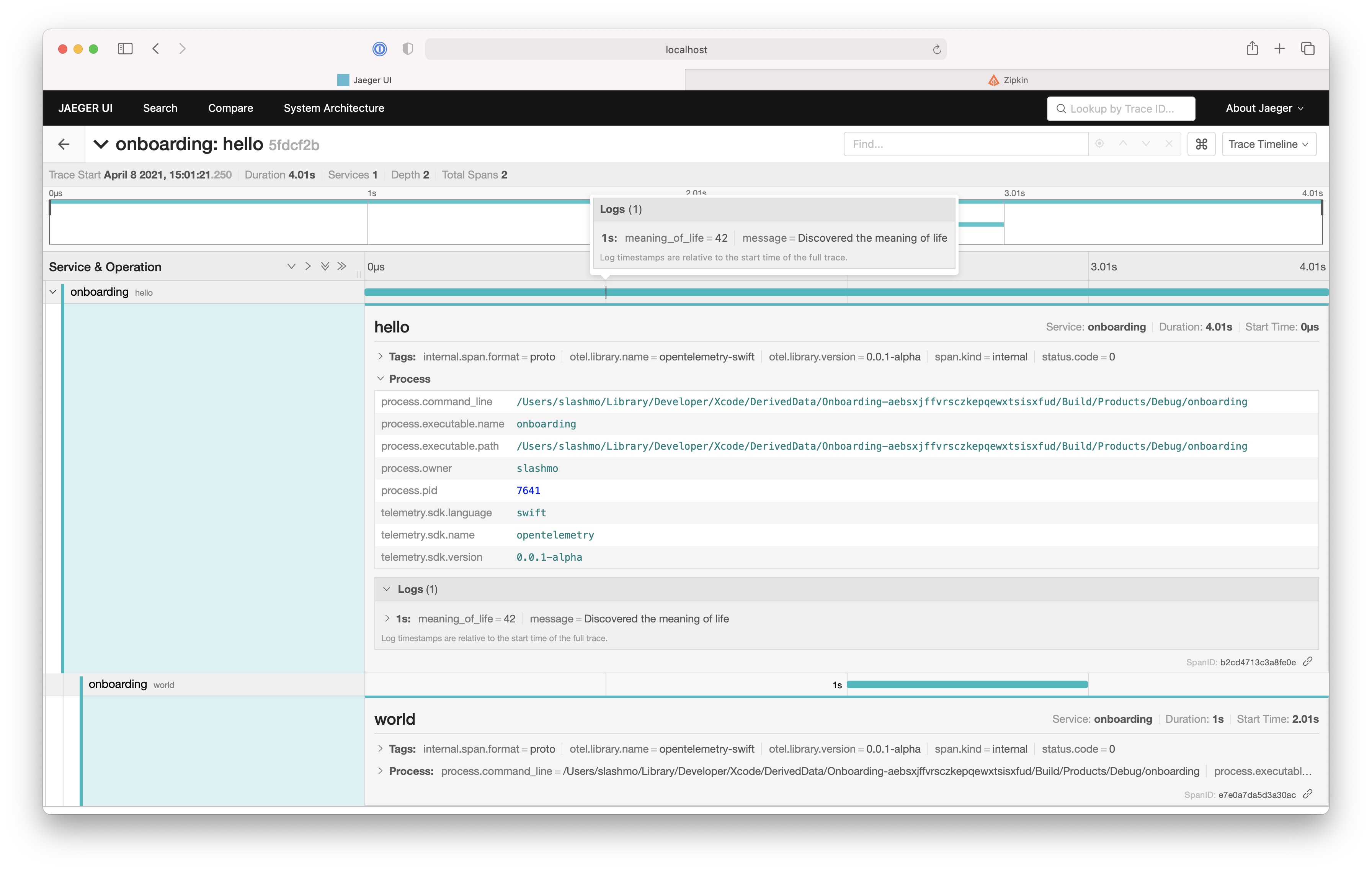Open the Trace Timeline view dropdown
The image size is (1372, 871).
[1268, 144]
